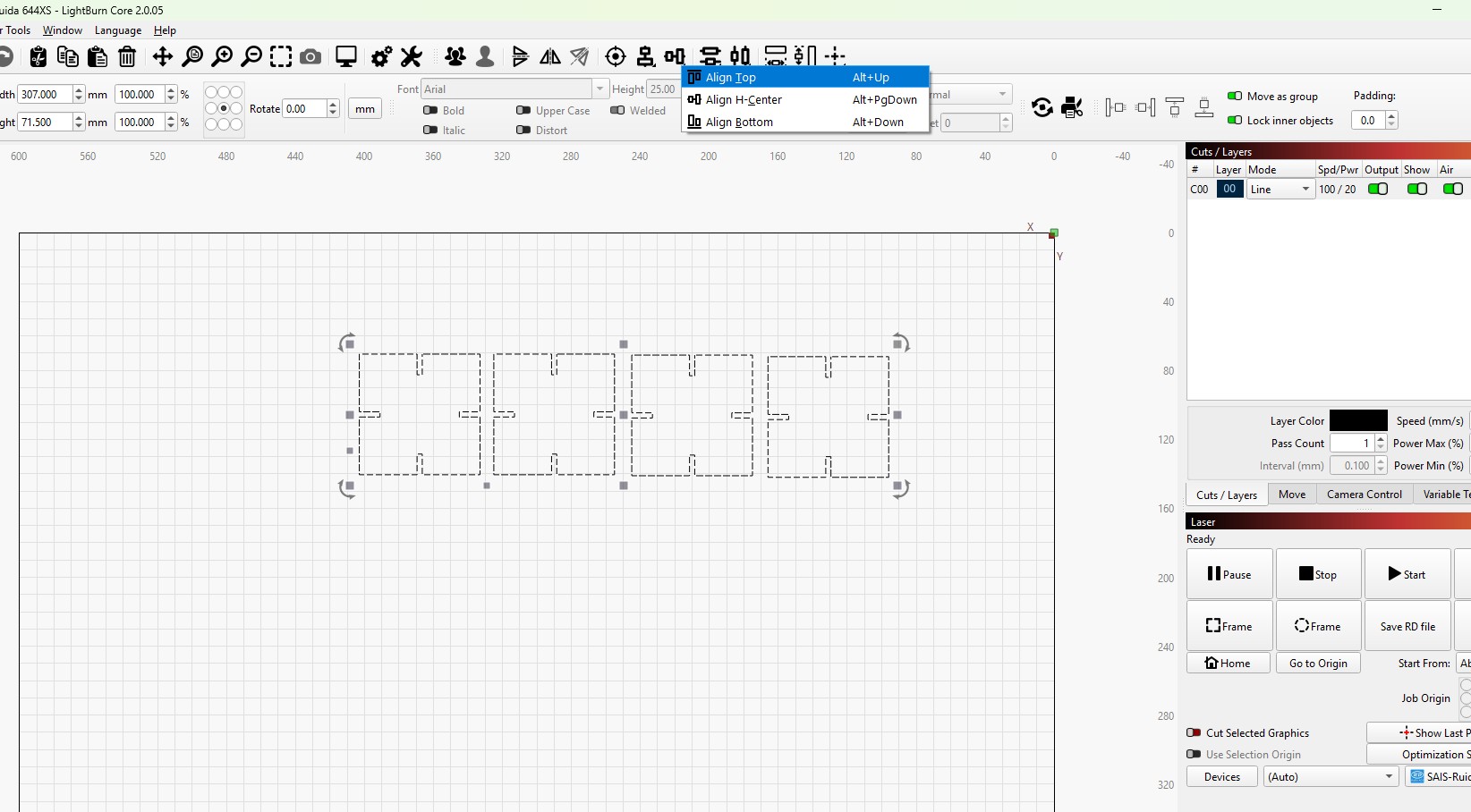Switch to the Move tab
The width and height of the screenshot is (1471, 812).
[x=1292, y=494]
